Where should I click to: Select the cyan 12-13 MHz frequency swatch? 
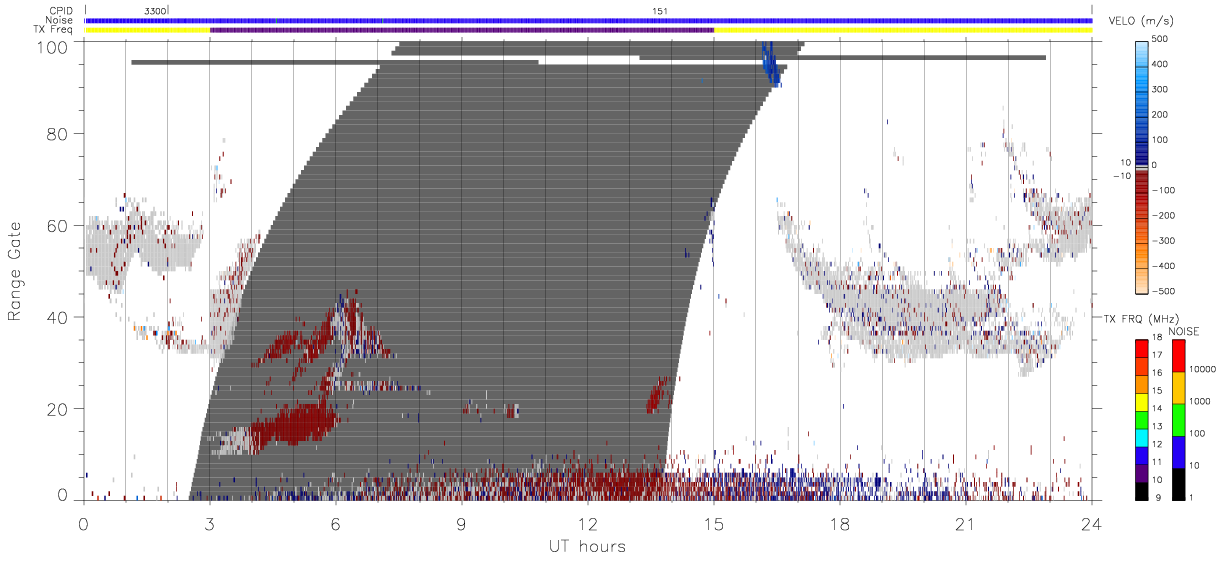(1143, 436)
